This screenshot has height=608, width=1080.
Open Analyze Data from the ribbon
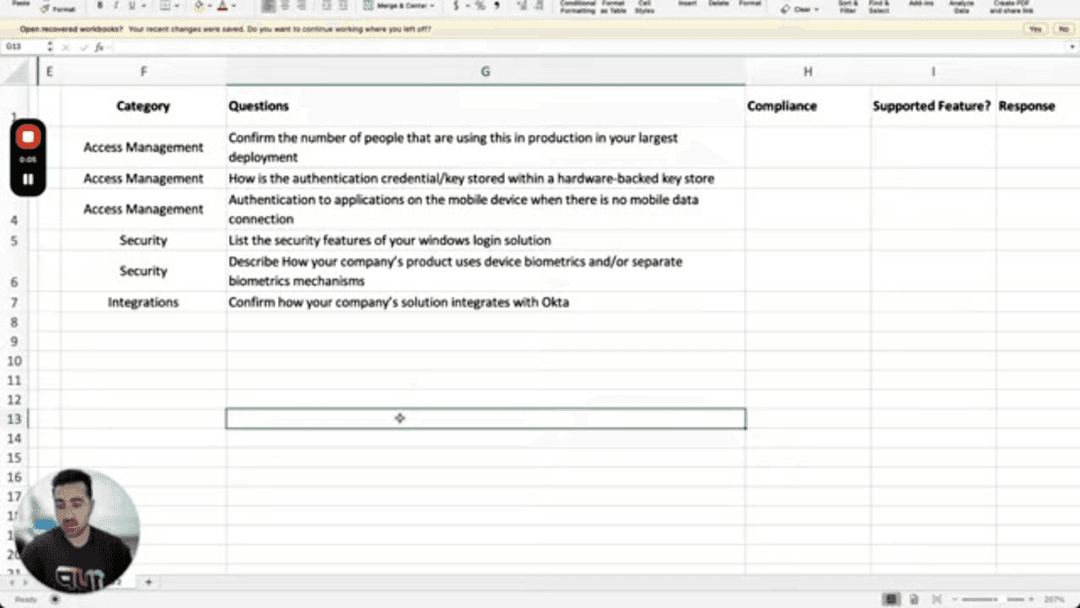960,6
